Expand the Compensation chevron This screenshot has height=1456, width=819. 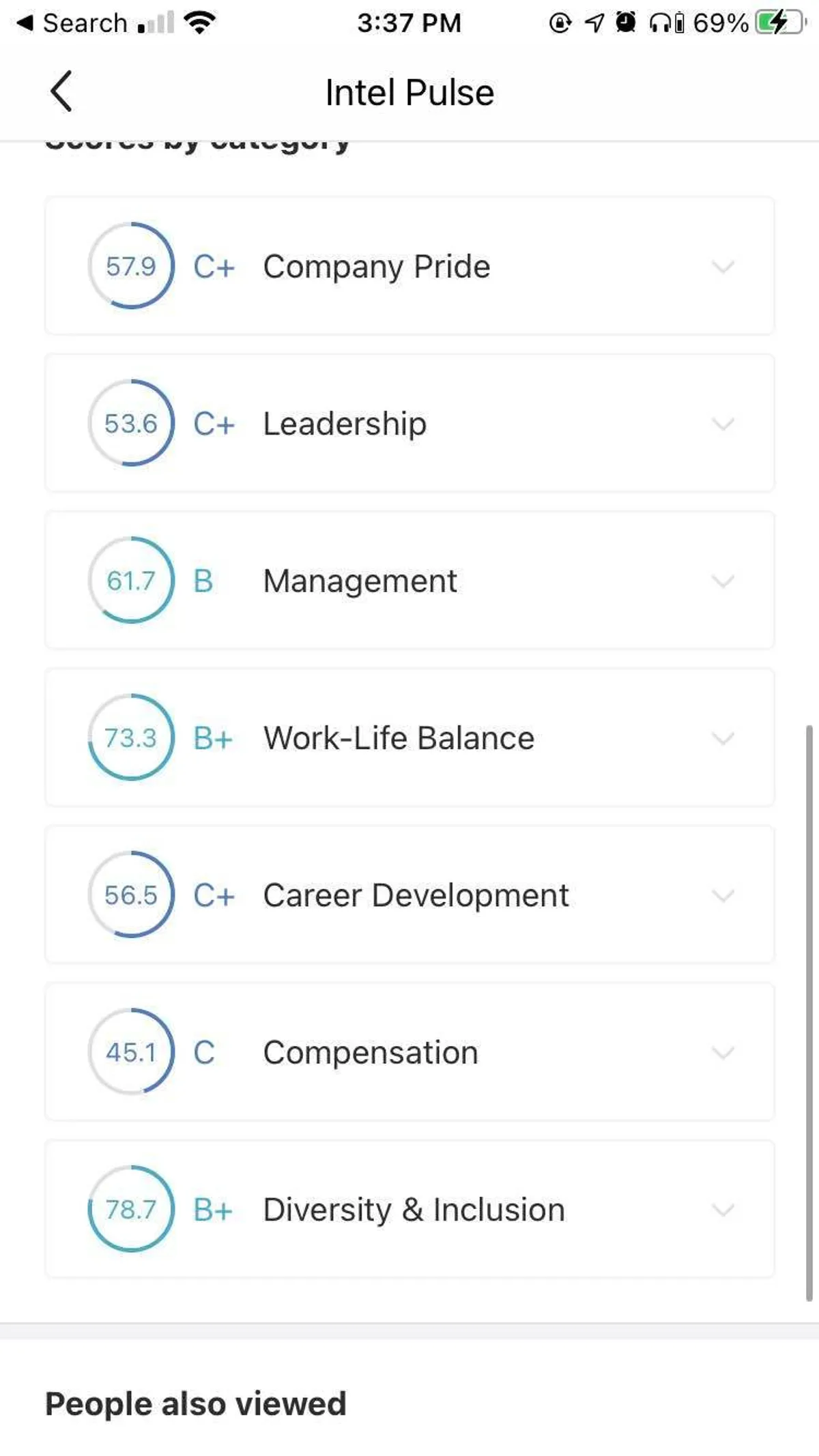(x=723, y=1052)
